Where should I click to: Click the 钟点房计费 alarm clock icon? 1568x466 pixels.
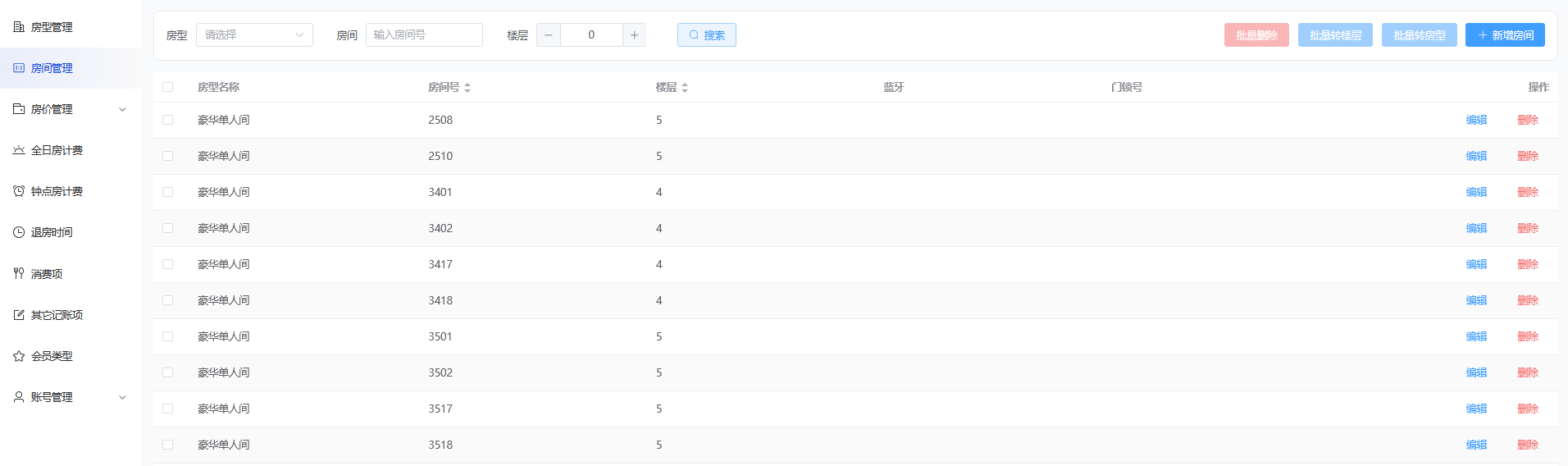tap(19, 191)
